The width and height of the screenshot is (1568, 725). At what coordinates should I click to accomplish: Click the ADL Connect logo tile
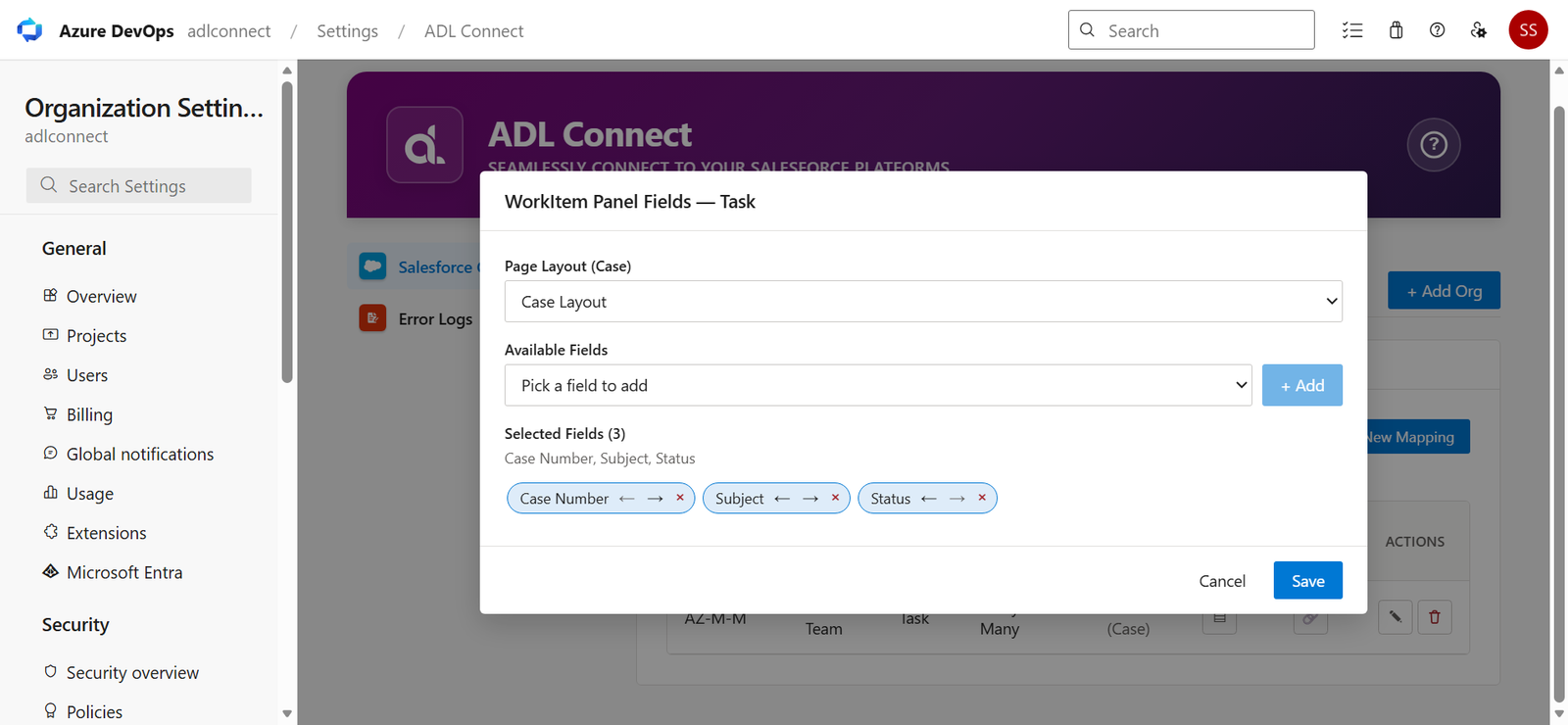tap(424, 145)
